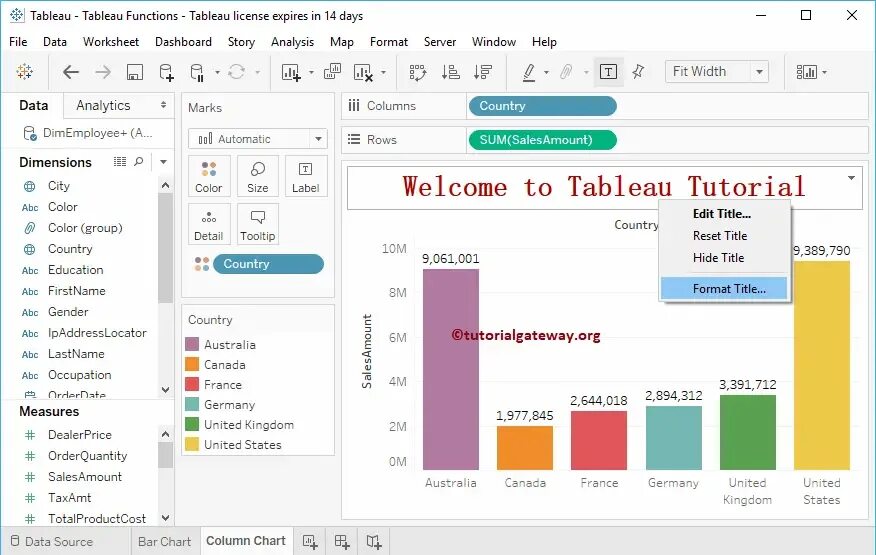Click the Show Me chart icon
This screenshot has width=876, height=555.
point(807,72)
